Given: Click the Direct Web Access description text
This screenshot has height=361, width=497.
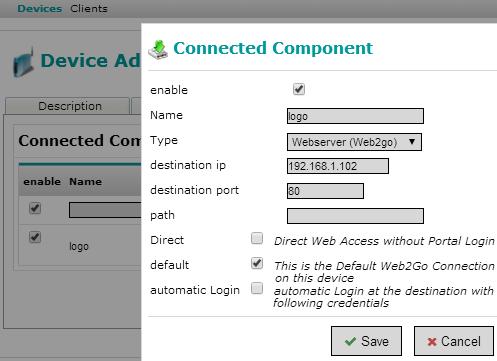Looking at the screenshot, I should pyautogui.click(x=384, y=241).
